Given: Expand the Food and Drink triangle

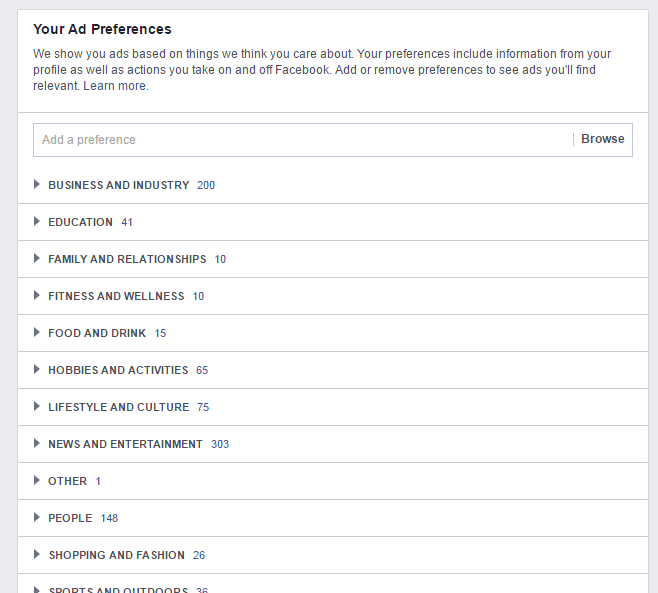Looking at the screenshot, I should click(x=37, y=332).
